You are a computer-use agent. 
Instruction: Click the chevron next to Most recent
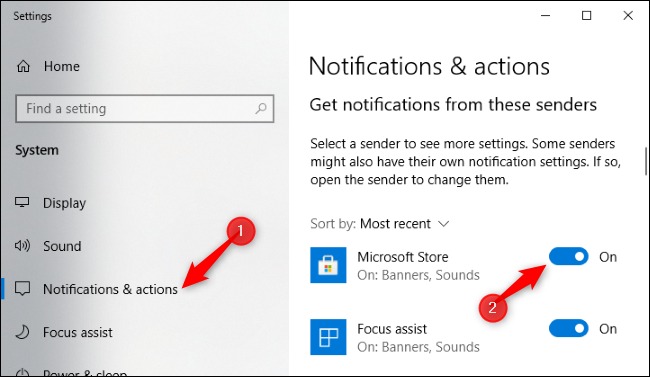click(443, 224)
